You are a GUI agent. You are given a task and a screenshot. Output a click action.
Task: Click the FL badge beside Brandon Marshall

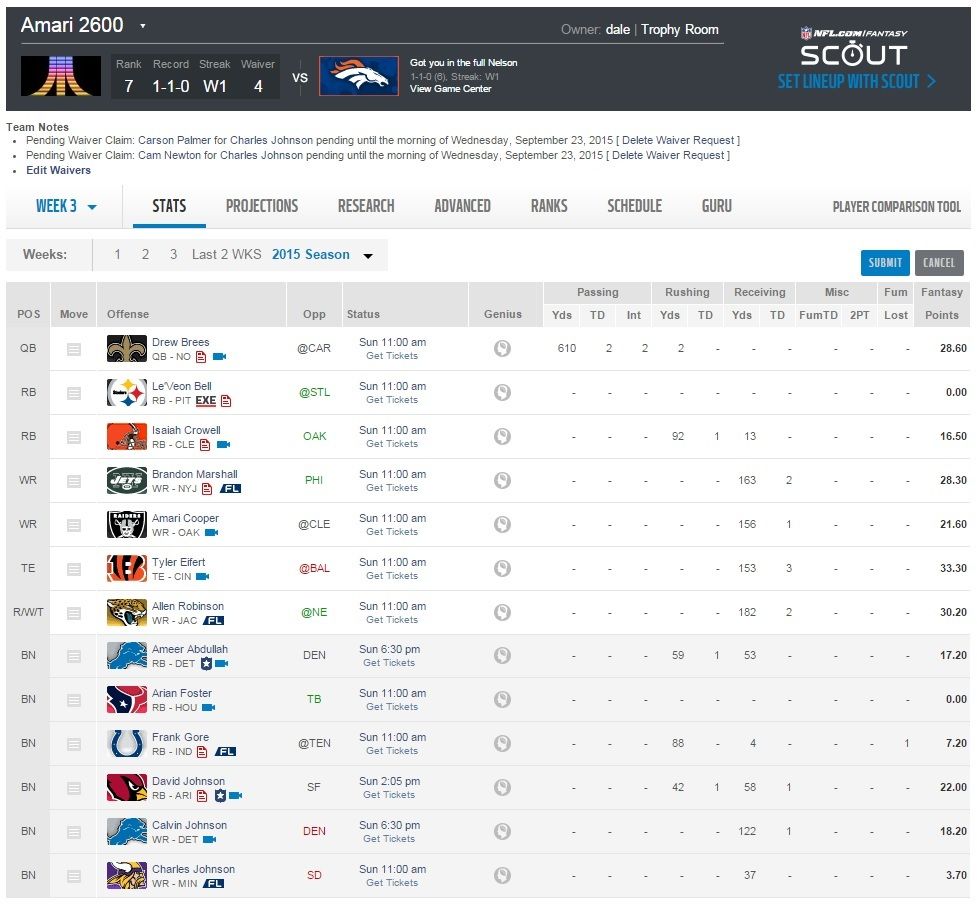click(x=230, y=489)
